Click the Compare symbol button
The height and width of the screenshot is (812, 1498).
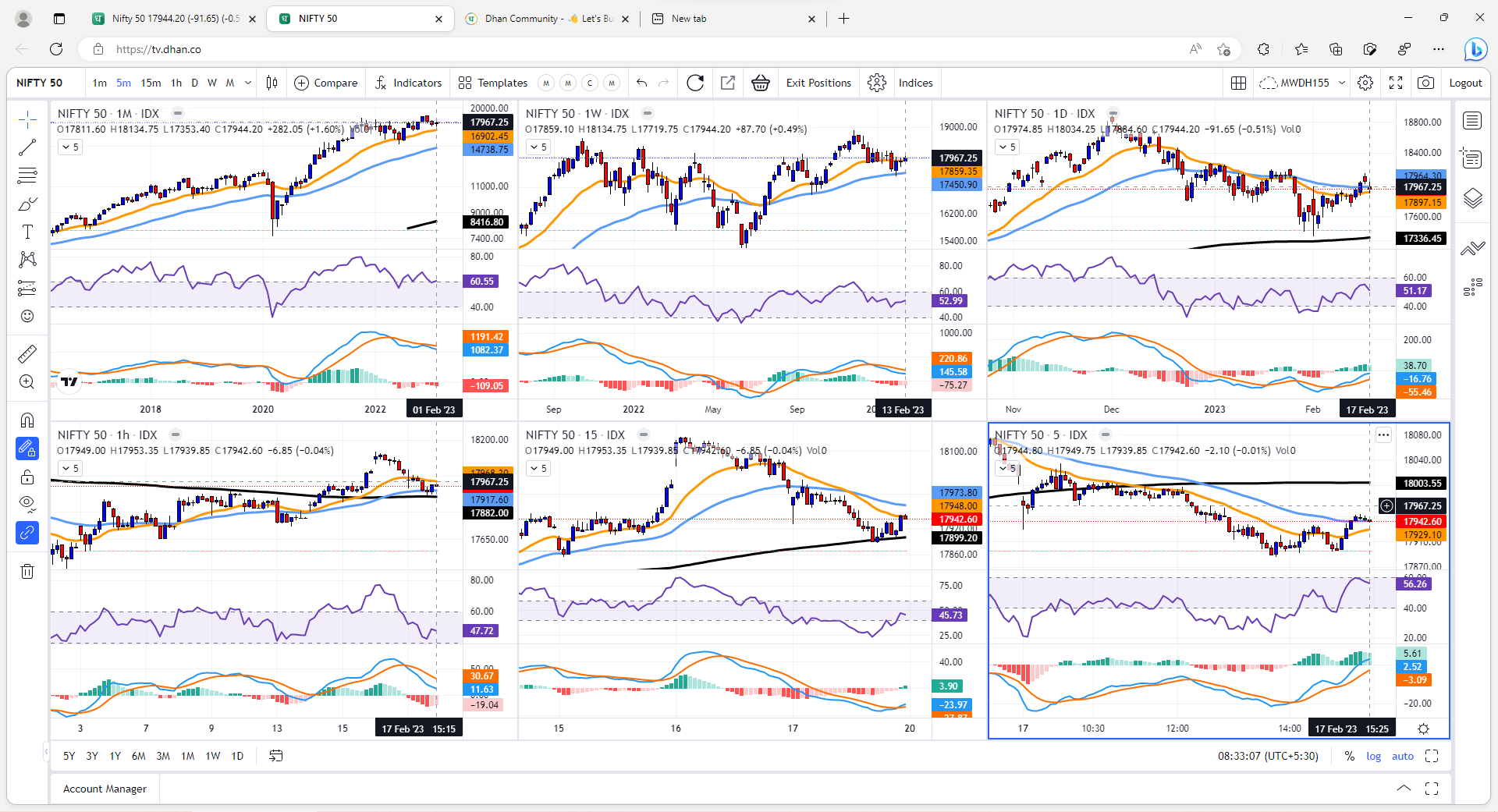(326, 83)
